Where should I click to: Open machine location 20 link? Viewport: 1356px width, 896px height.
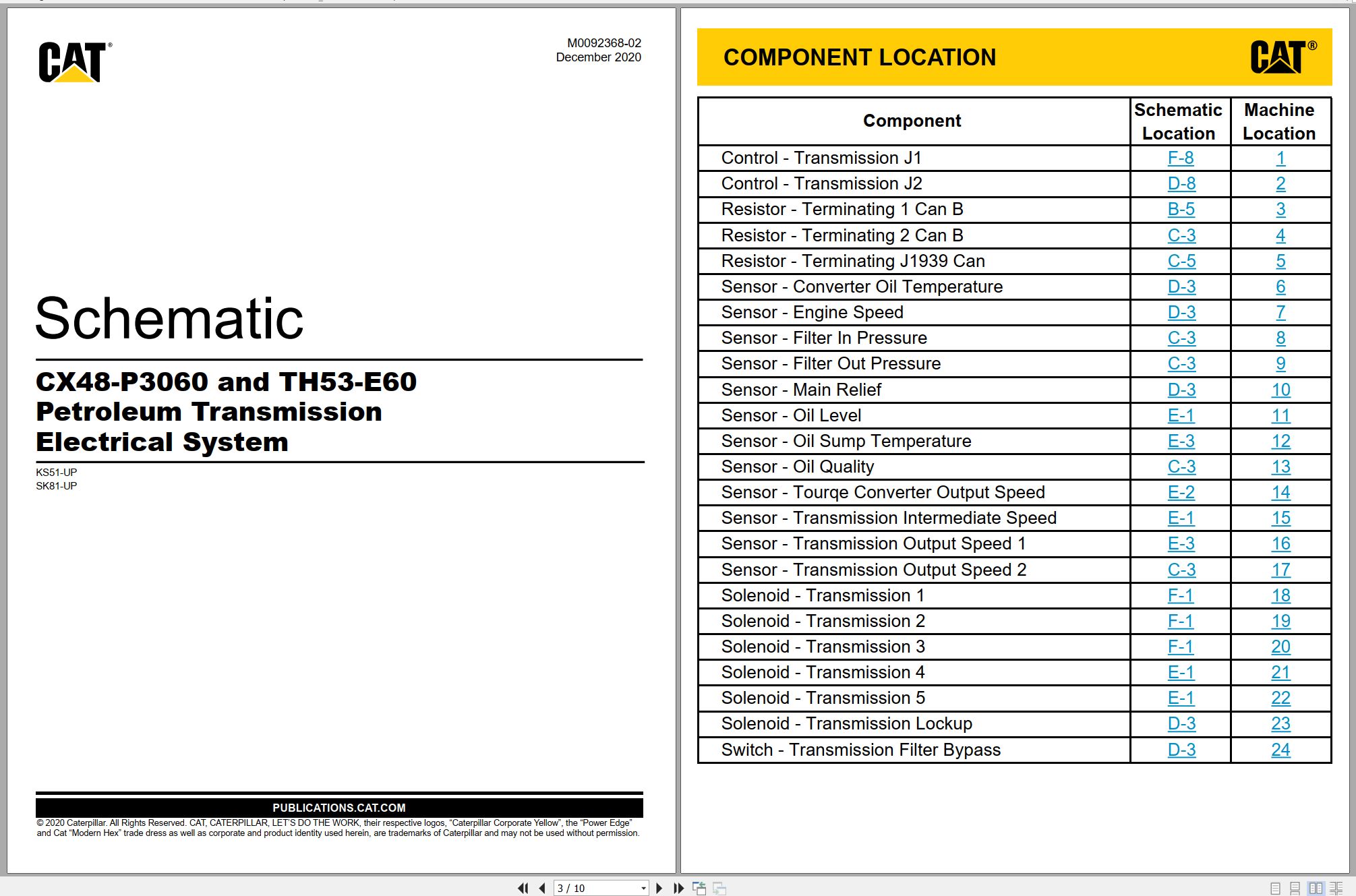(x=1280, y=647)
